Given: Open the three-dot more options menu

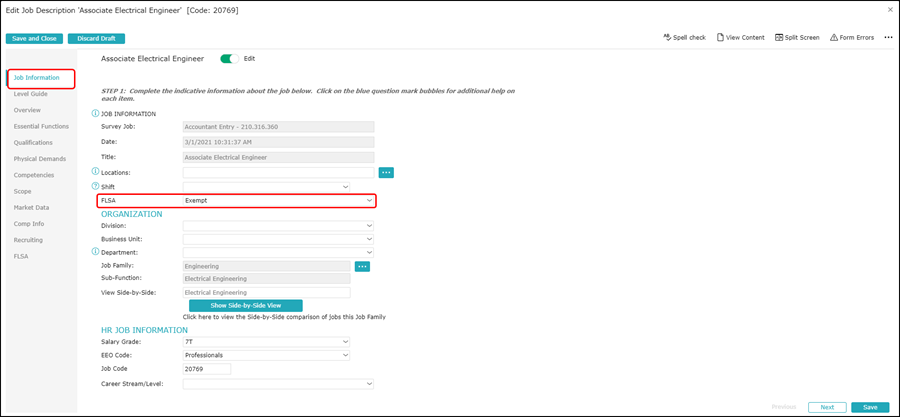Looking at the screenshot, I should click(x=888, y=37).
